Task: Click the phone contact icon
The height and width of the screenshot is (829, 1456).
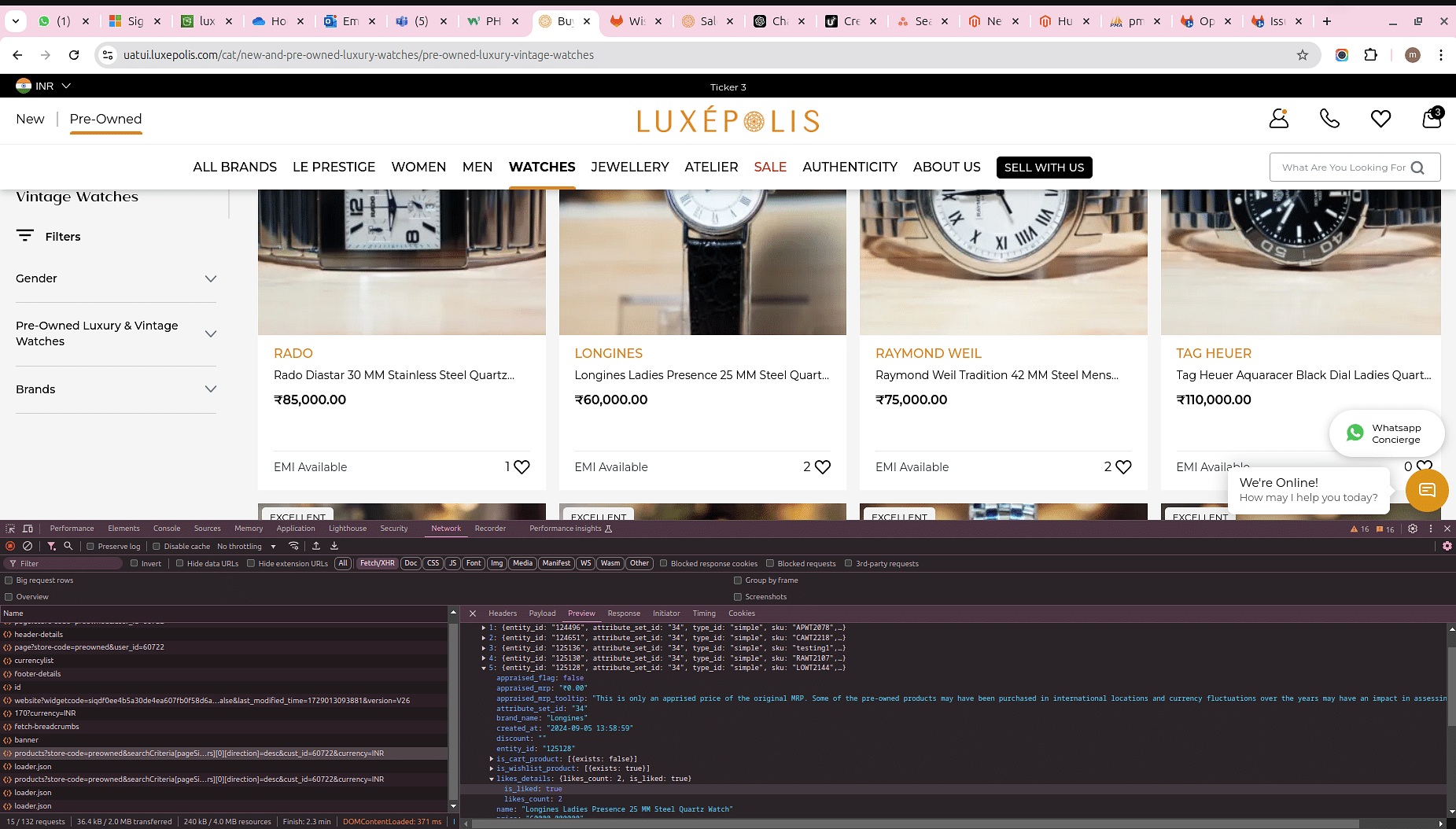Action: point(1329,119)
